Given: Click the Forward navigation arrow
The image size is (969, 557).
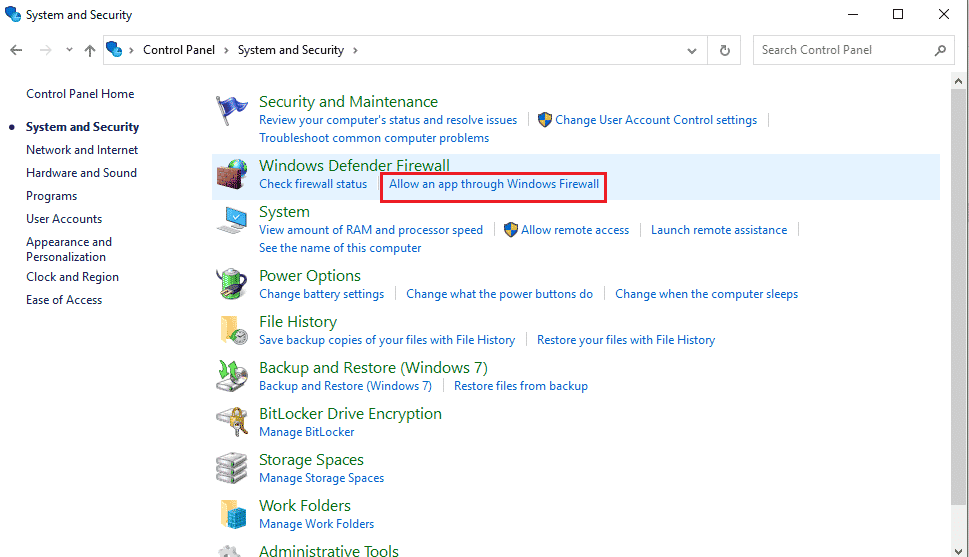Looking at the screenshot, I should pyautogui.click(x=45, y=50).
